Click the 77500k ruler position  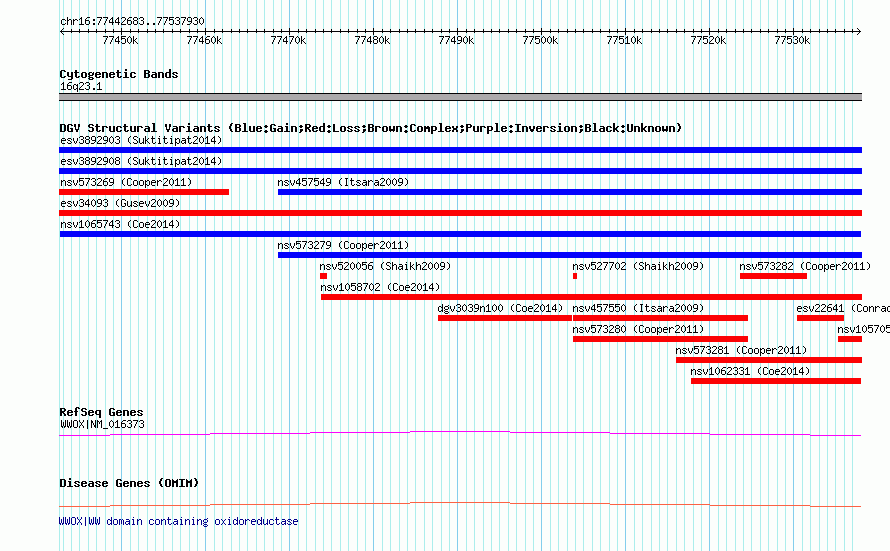pos(540,40)
